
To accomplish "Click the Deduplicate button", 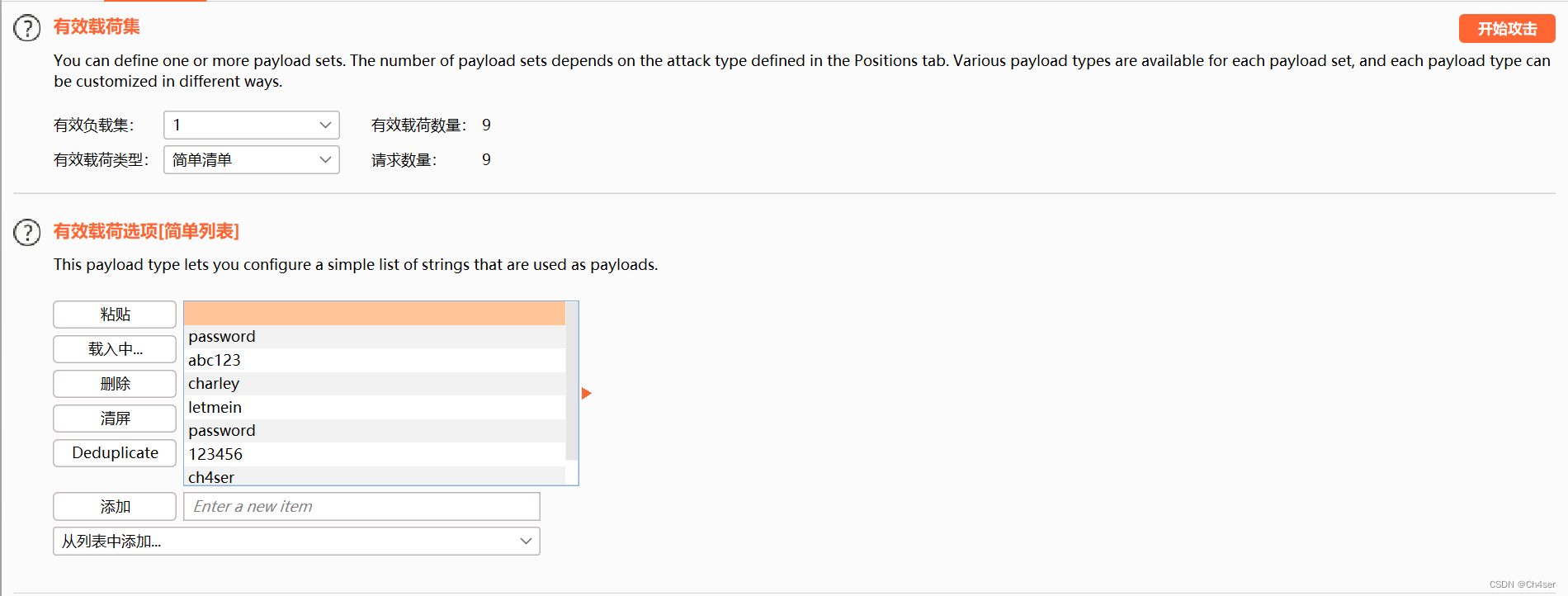I will (x=114, y=453).
